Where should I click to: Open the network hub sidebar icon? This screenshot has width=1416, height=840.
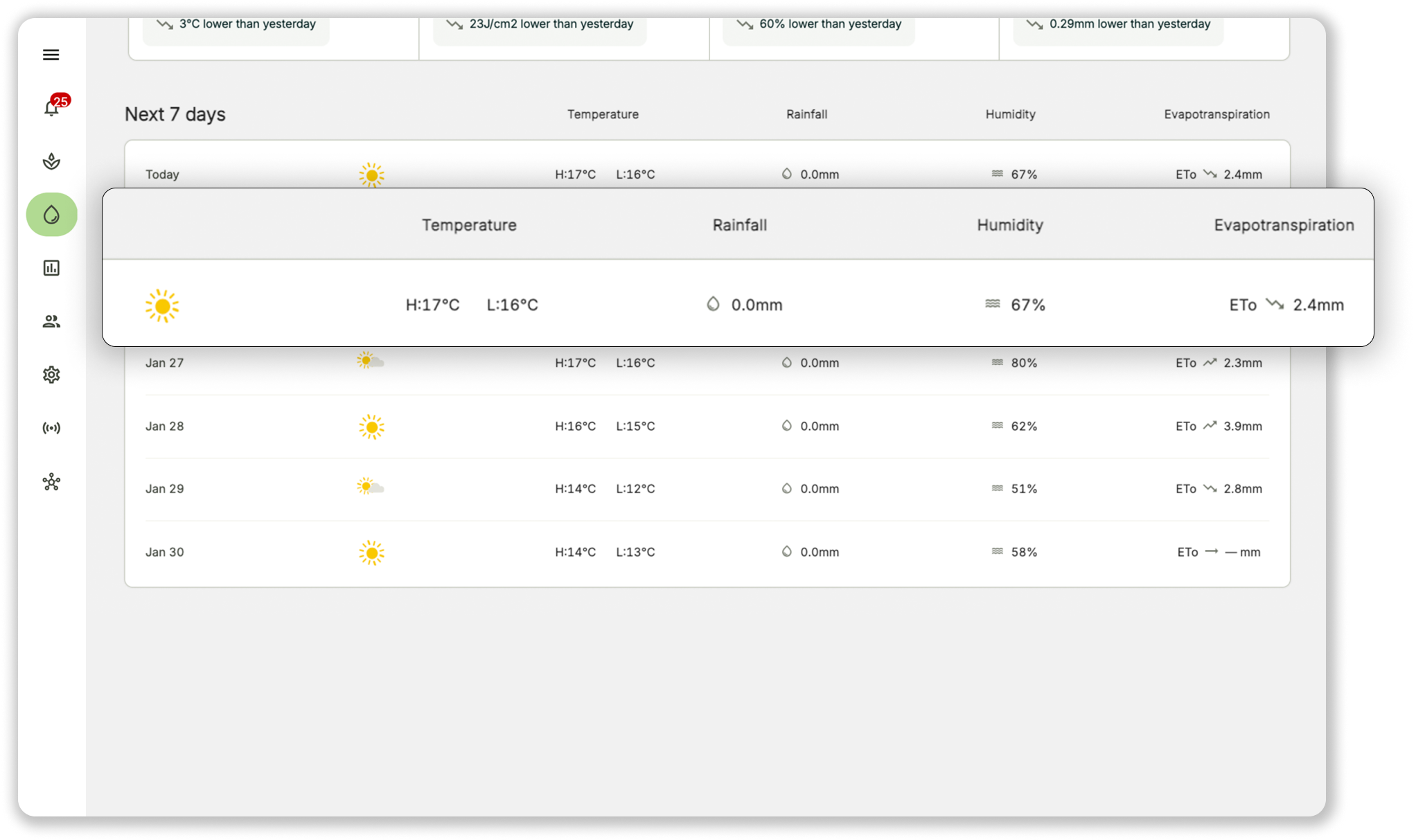tap(51, 482)
